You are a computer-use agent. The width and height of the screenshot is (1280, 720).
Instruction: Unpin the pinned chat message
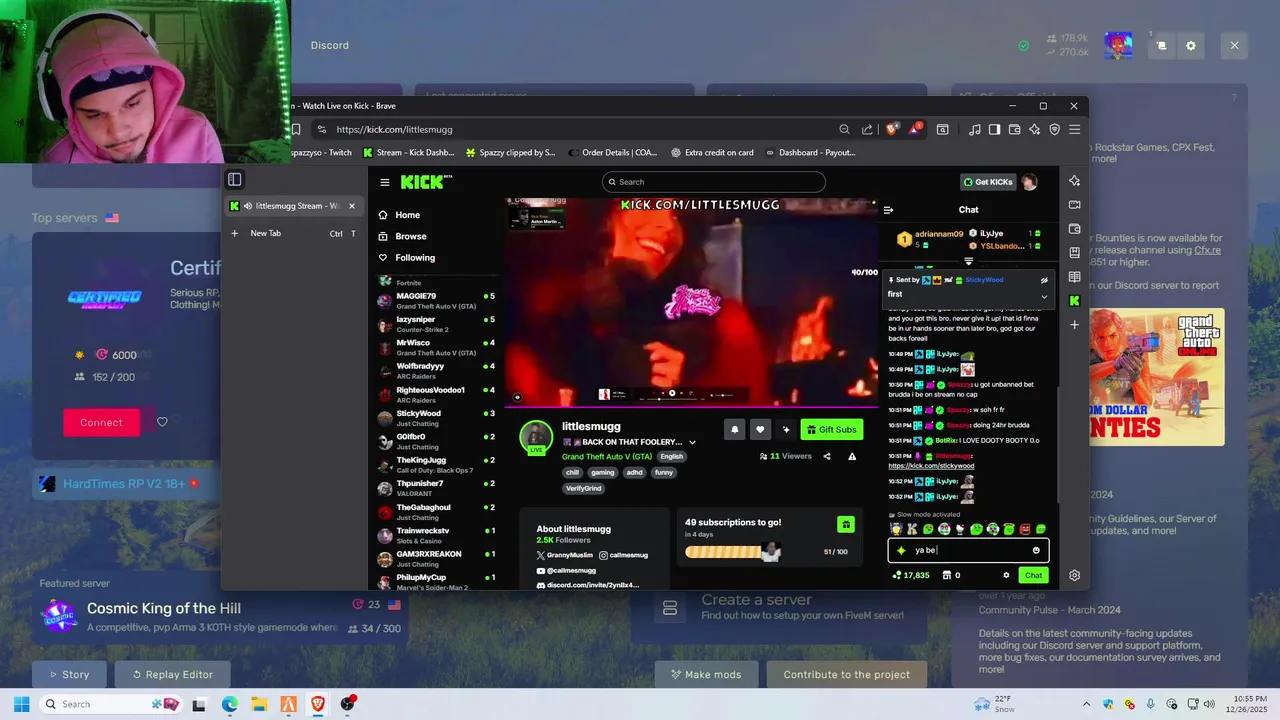(1044, 280)
